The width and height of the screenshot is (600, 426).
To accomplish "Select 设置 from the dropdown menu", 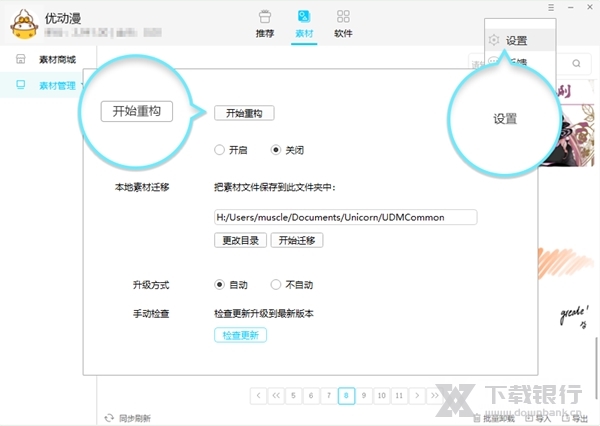I will click(520, 40).
